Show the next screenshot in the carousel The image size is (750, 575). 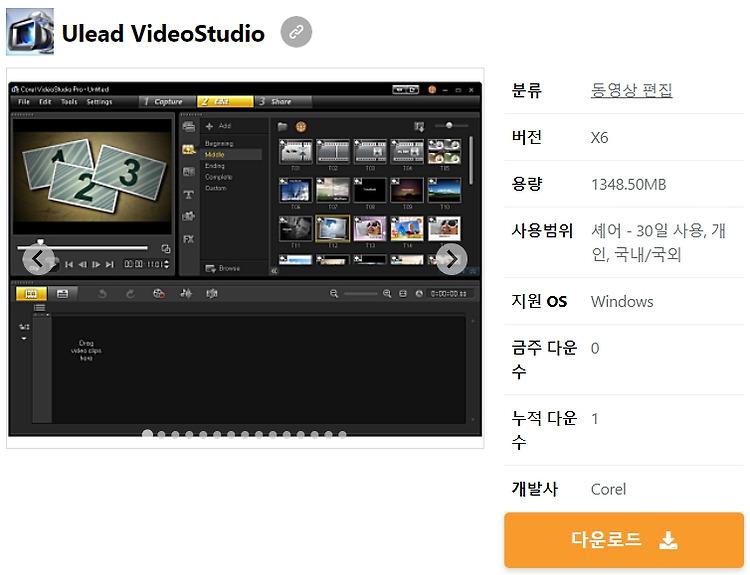click(x=452, y=259)
